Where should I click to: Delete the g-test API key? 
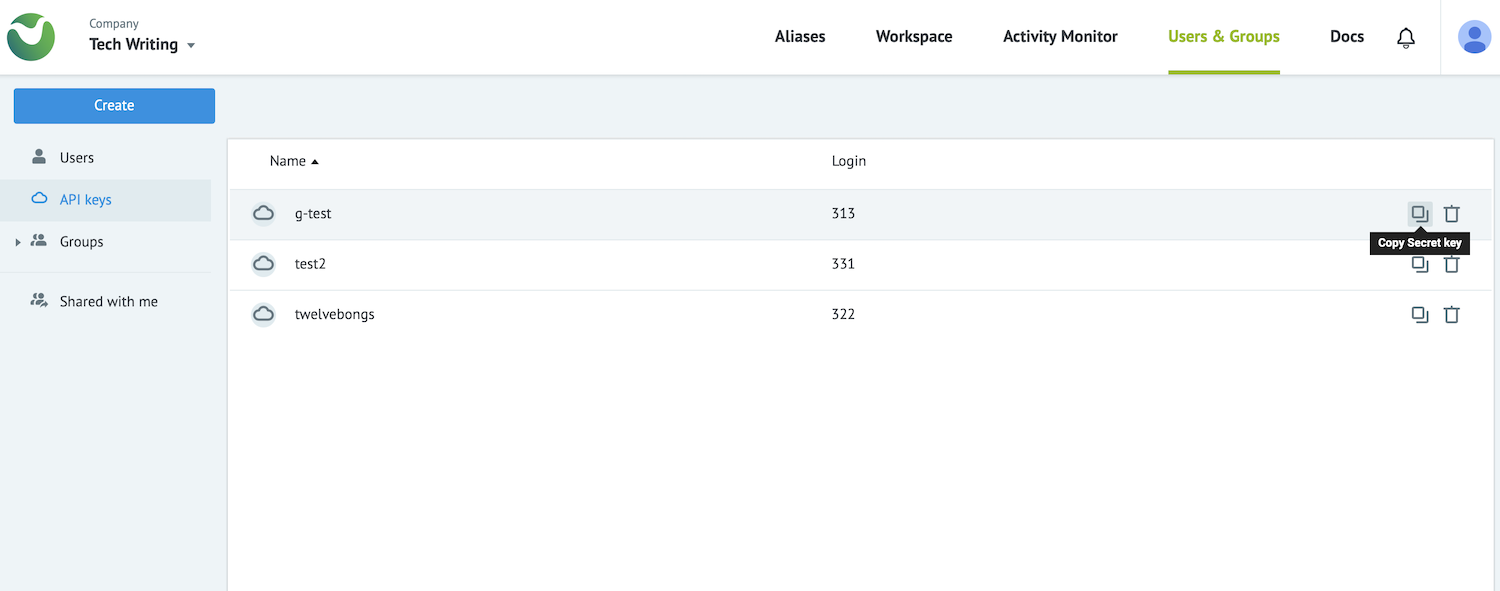tap(1452, 213)
